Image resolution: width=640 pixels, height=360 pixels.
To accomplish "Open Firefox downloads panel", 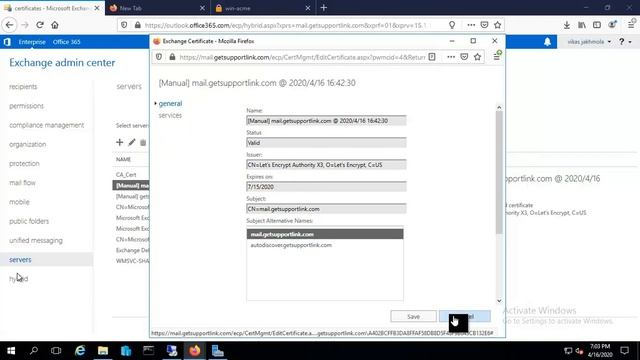I will pos(567,25).
